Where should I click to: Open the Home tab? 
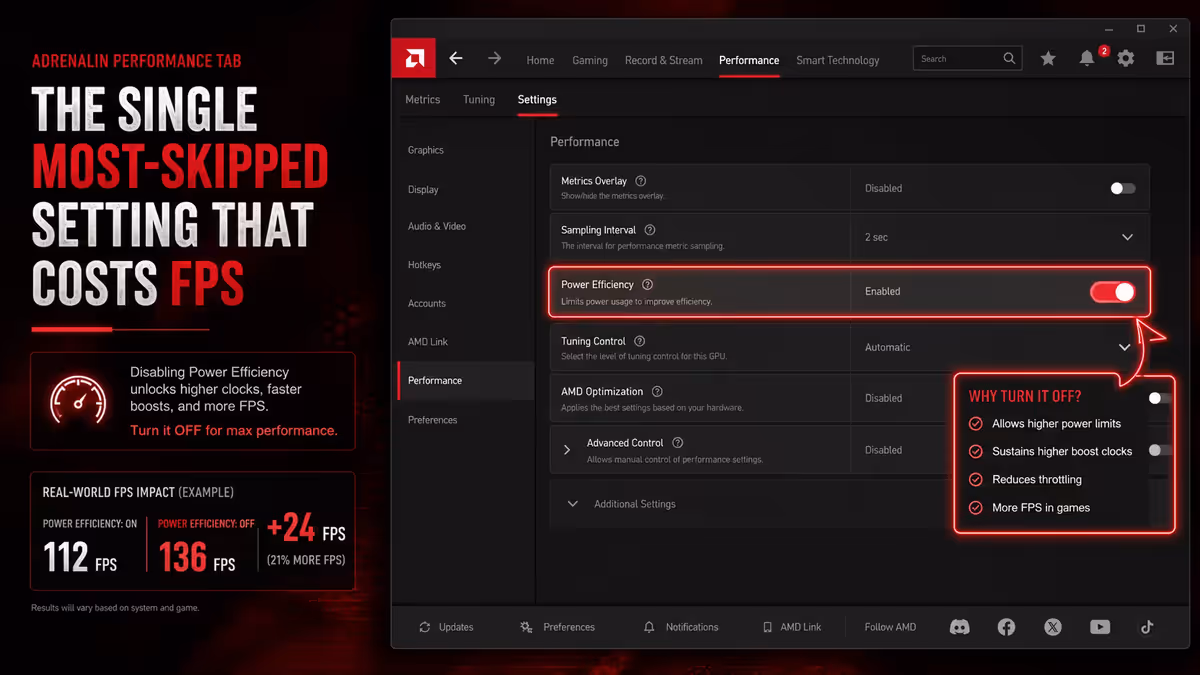tap(540, 60)
